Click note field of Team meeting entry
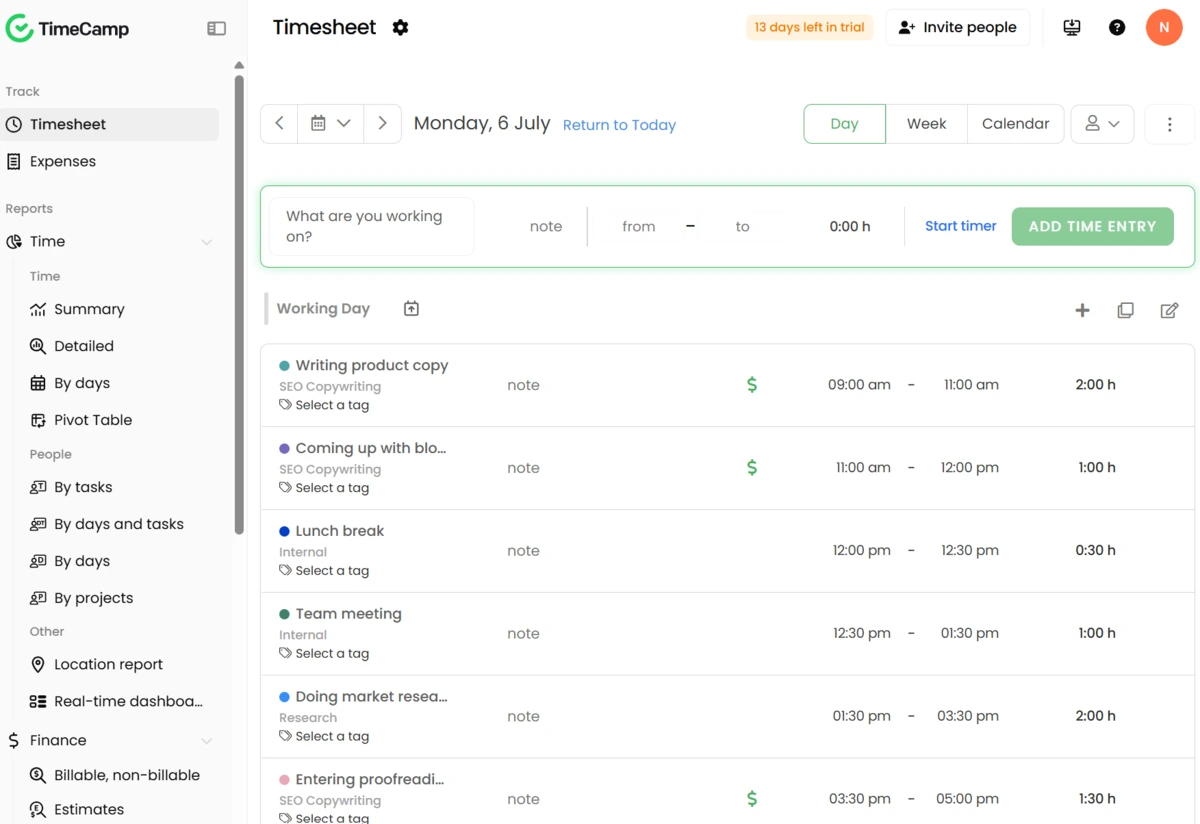This screenshot has width=1200, height=824. point(523,634)
